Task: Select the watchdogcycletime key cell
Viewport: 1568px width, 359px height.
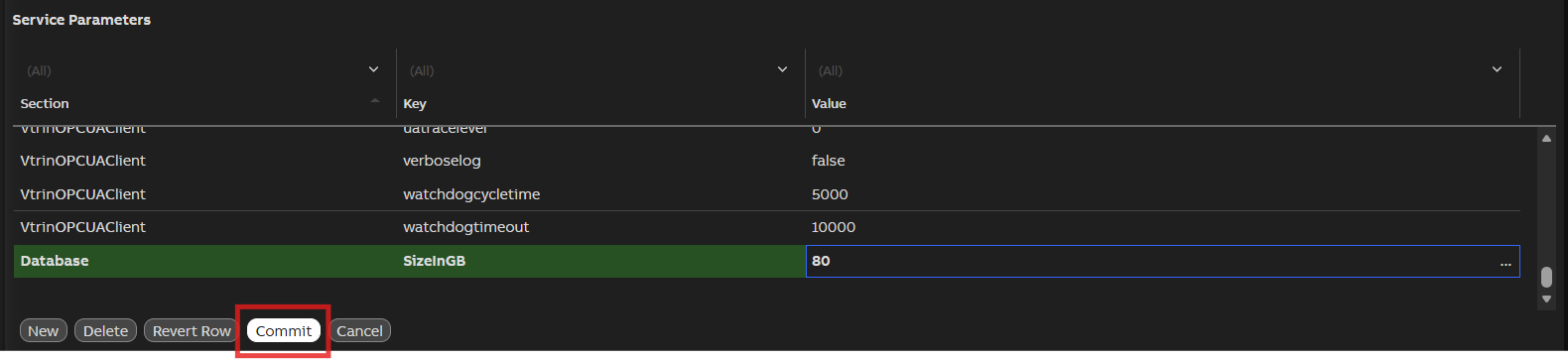Action: tap(471, 194)
